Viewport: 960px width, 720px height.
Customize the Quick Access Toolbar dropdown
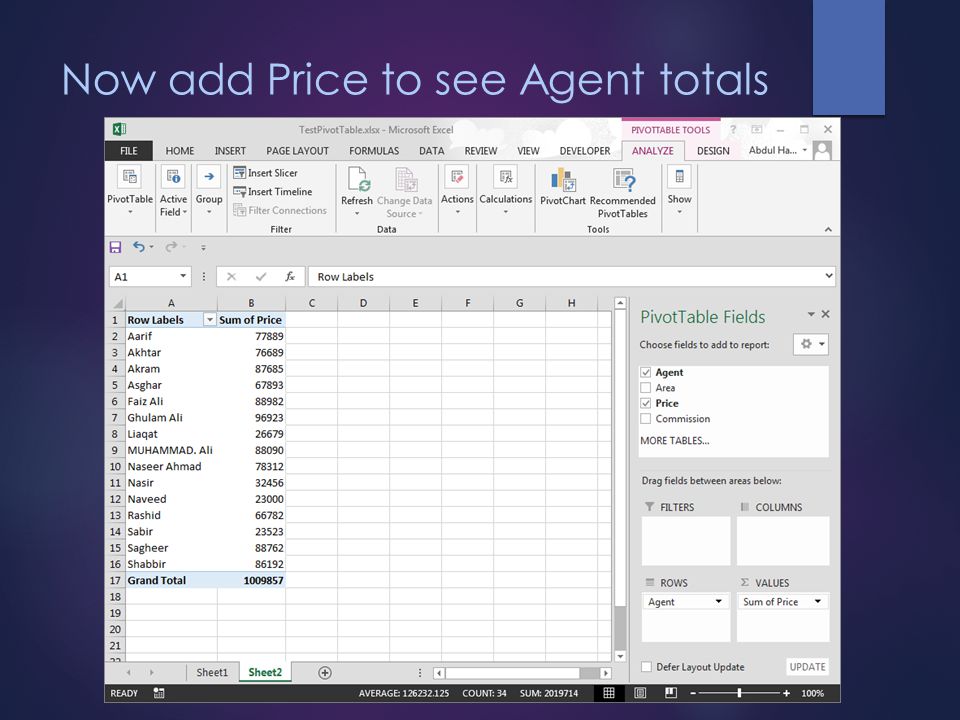coord(203,247)
